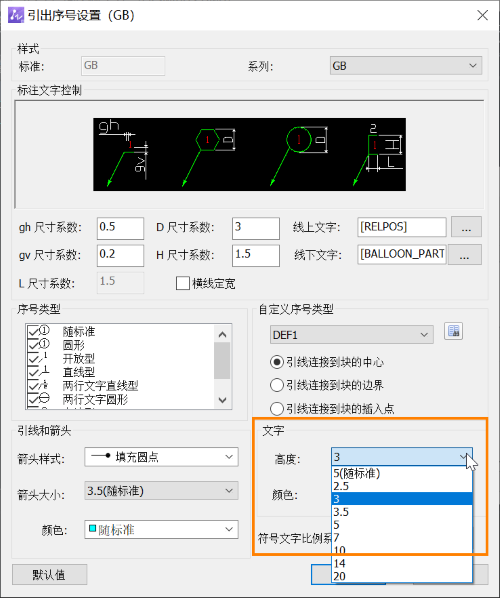Click the custom balloon type table icon beside DEF1

click(453, 331)
